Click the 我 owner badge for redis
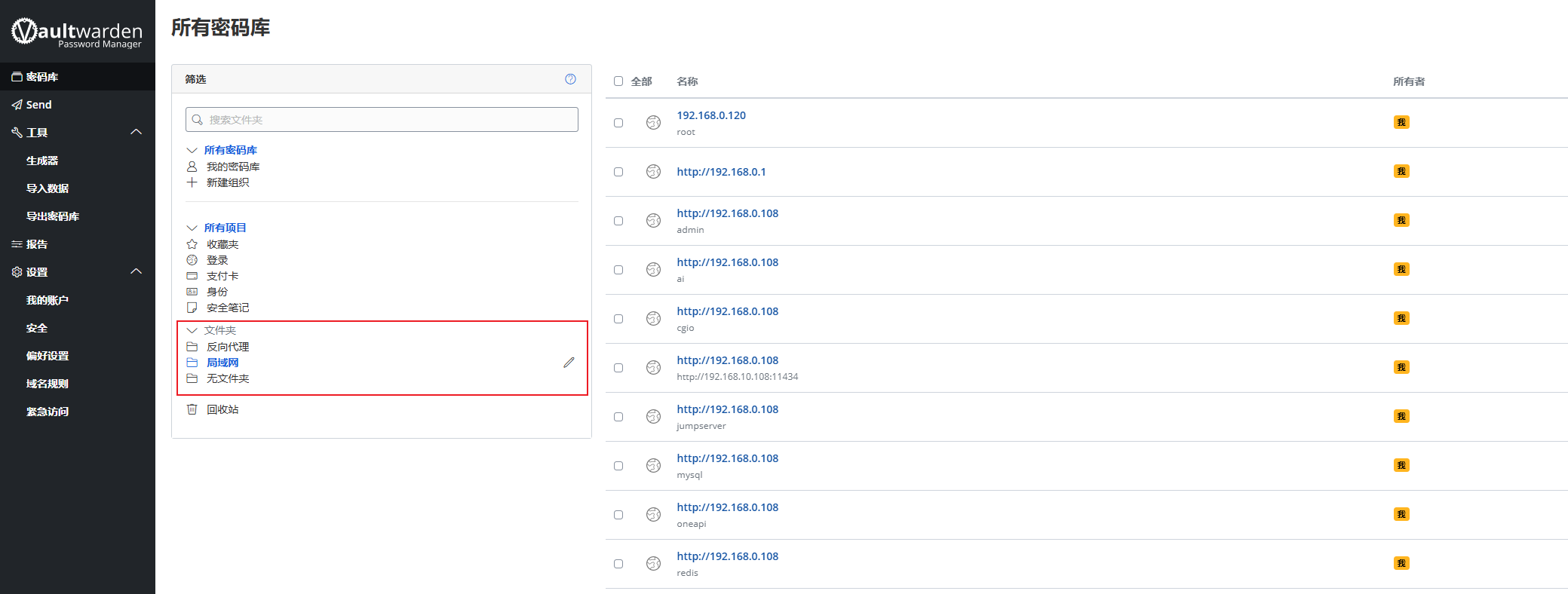Screen dimensions: 1568x594 (1401, 563)
